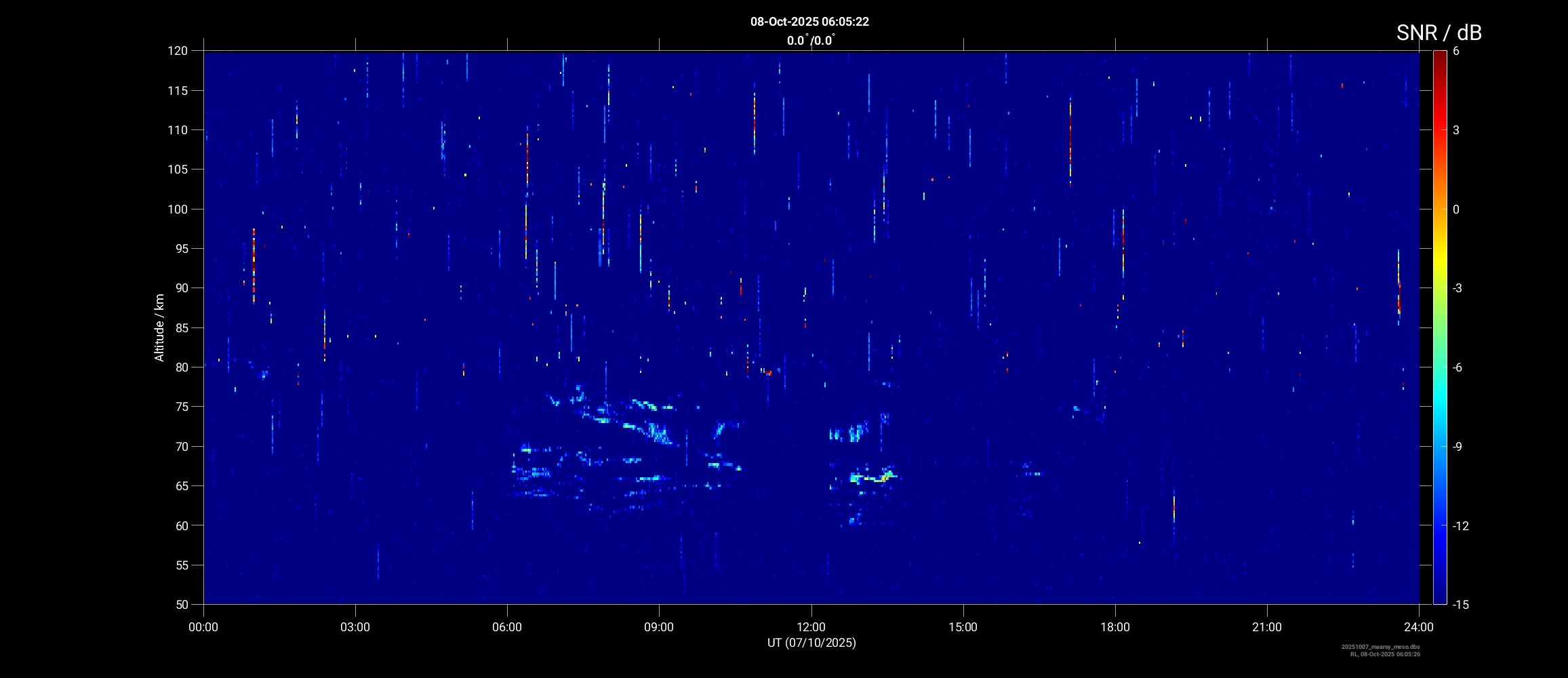Select the 06:00 time tick label
The width and height of the screenshot is (1568, 678).
[507, 627]
